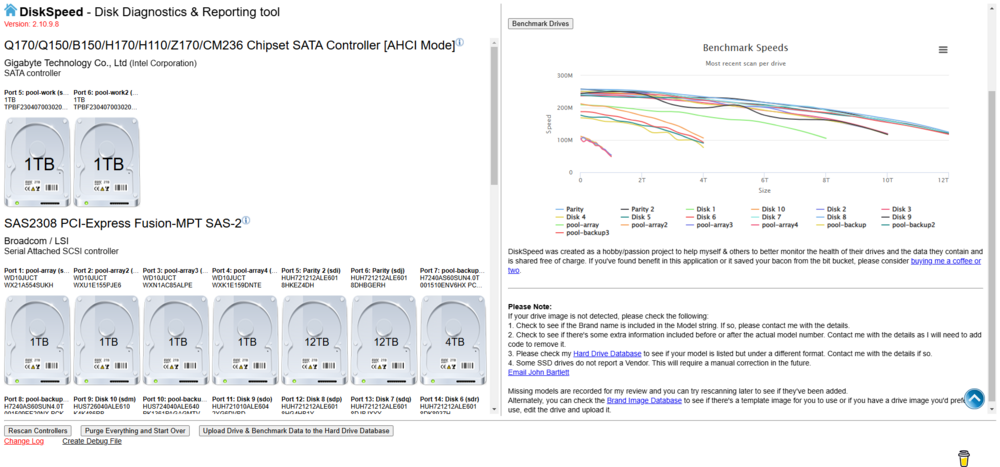Hide the pool-backup3 legend series
Viewport: 1000px width, 467px height.
coord(582,233)
